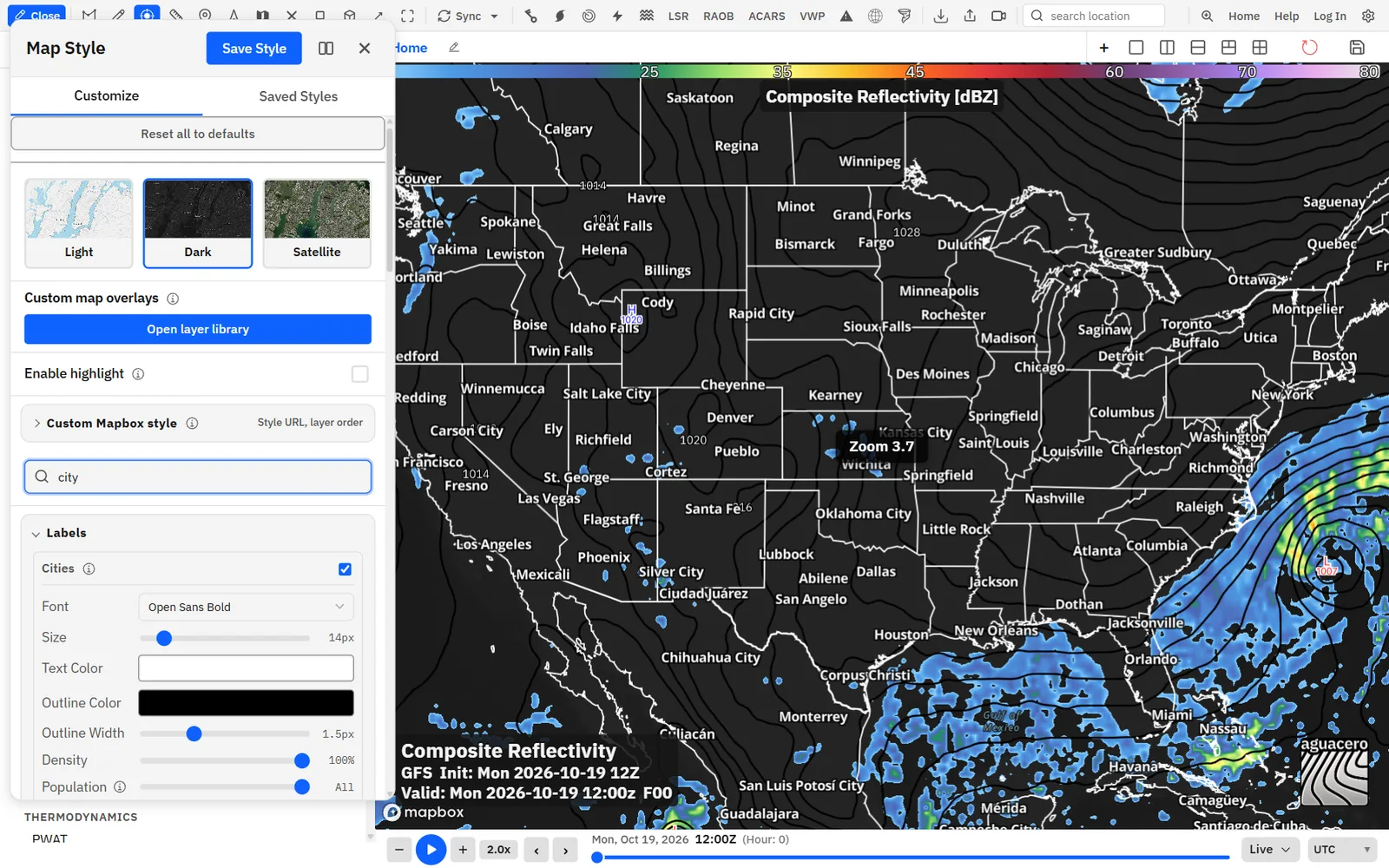Open the Help menu
The width and height of the screenshot is (1389, 868).
pyautogui.click(x=1287, y=16)
